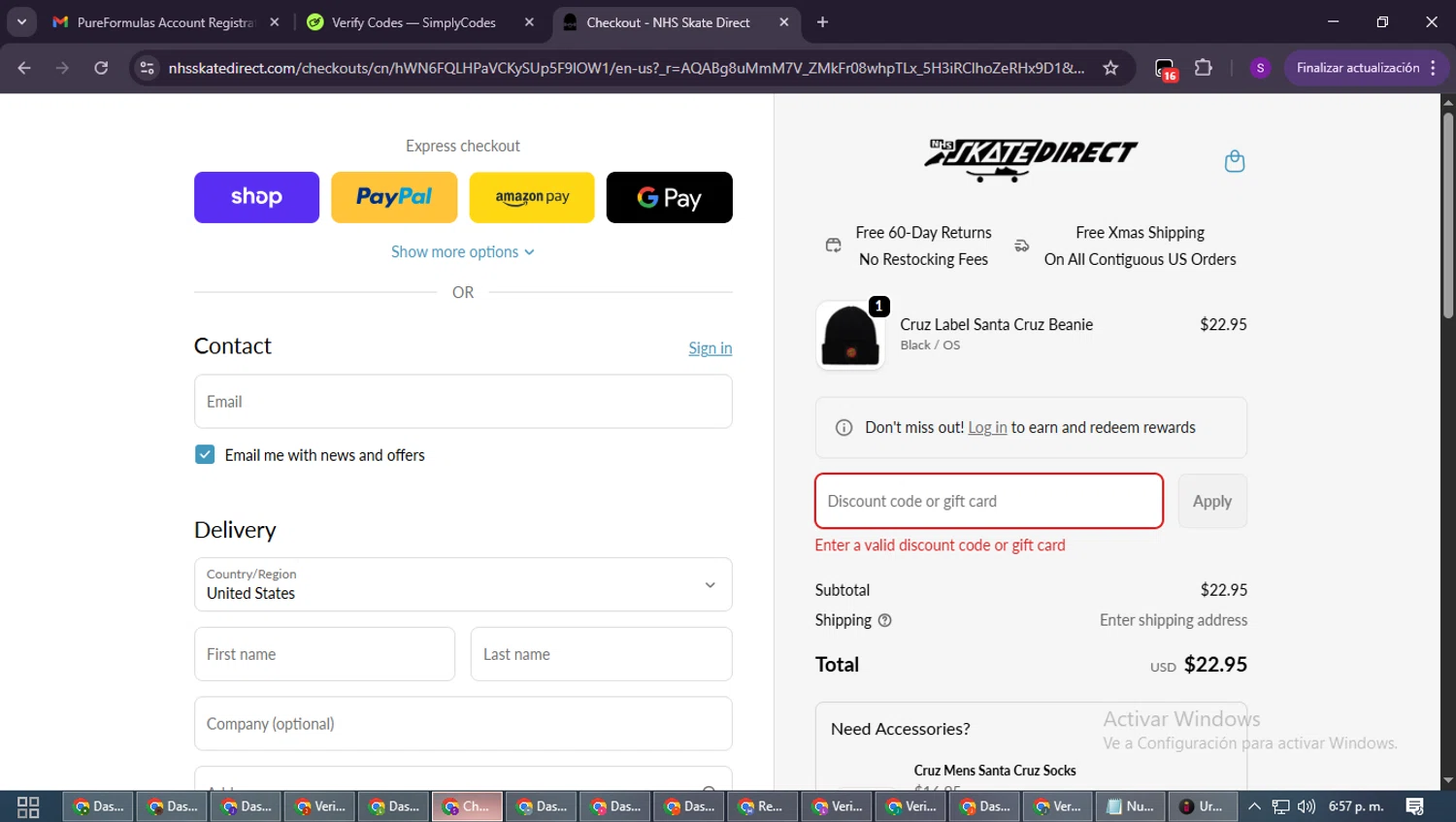Bookmark this page with the star icon
The height and width of the screenshot is (822, 1456).
point(1110,68)
